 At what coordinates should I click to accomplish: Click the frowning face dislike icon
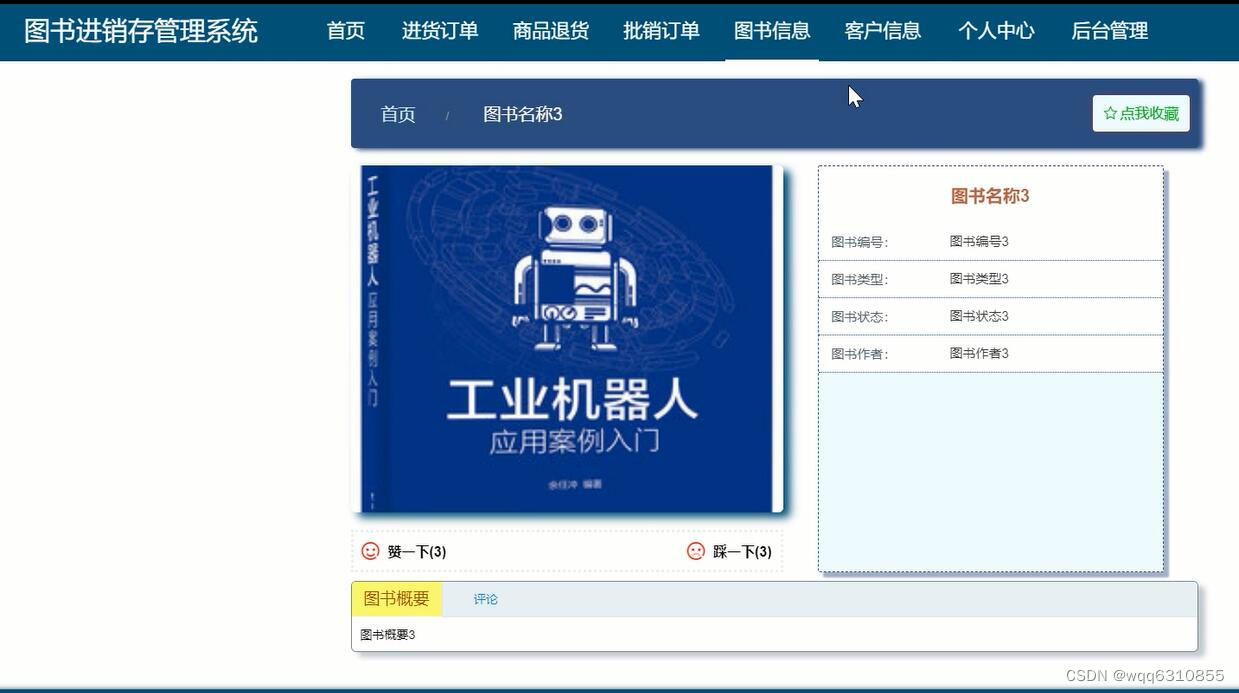696,551
